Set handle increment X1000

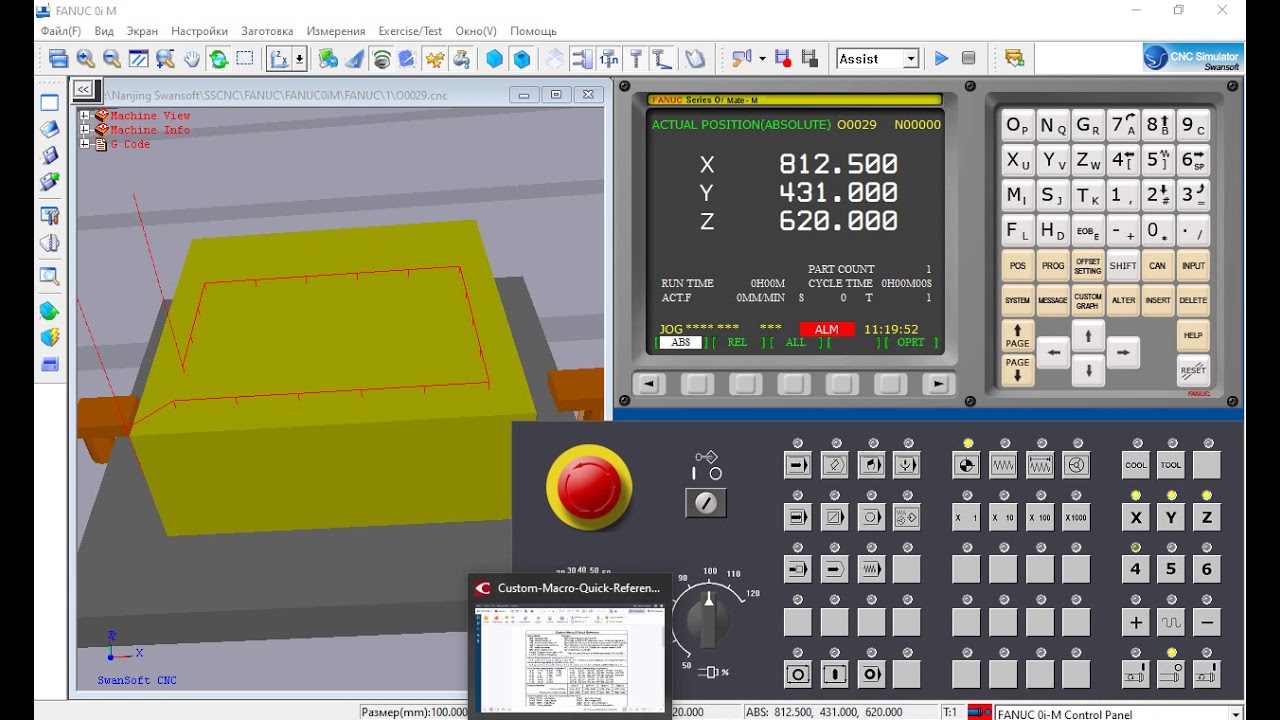pos(1076,517)
